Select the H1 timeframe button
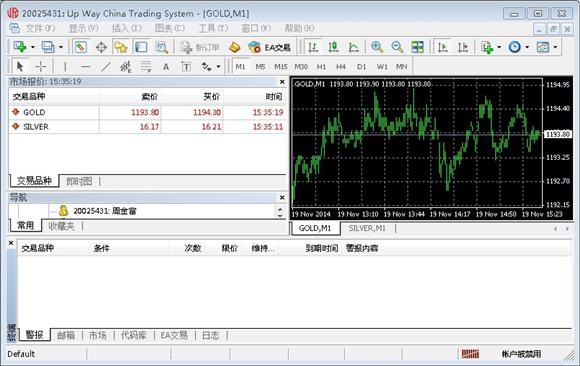The width and height of the screenshot is (580, 366). [321, 67]
